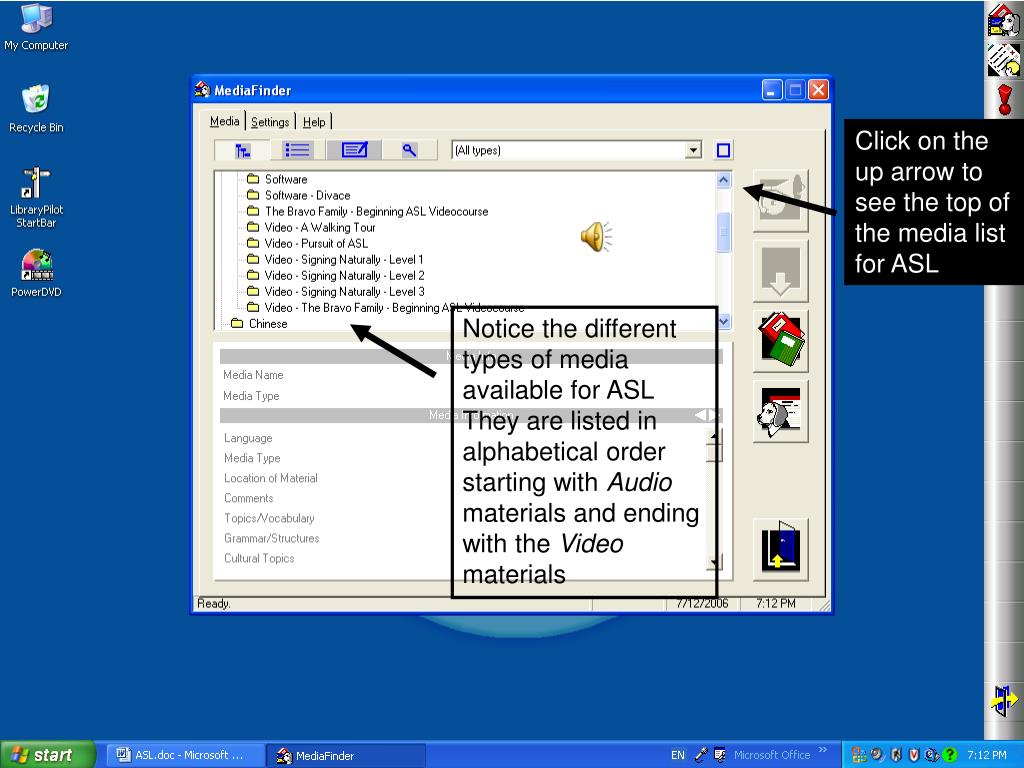Open the Help tab

pos(314,122)
